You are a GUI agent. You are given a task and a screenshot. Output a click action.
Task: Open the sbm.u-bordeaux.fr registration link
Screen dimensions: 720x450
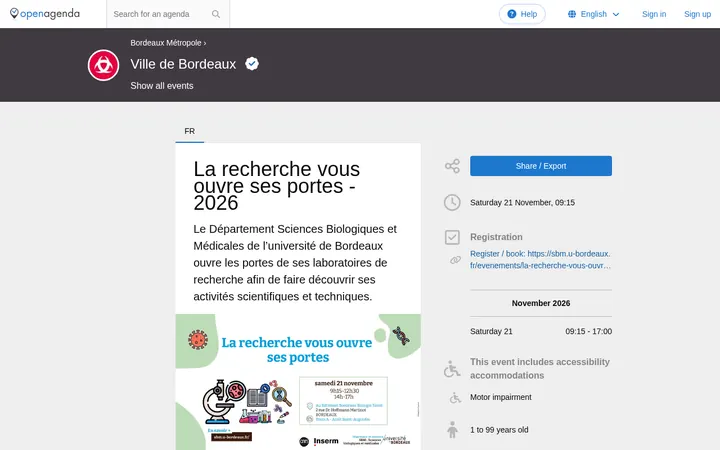pos(540,259)
